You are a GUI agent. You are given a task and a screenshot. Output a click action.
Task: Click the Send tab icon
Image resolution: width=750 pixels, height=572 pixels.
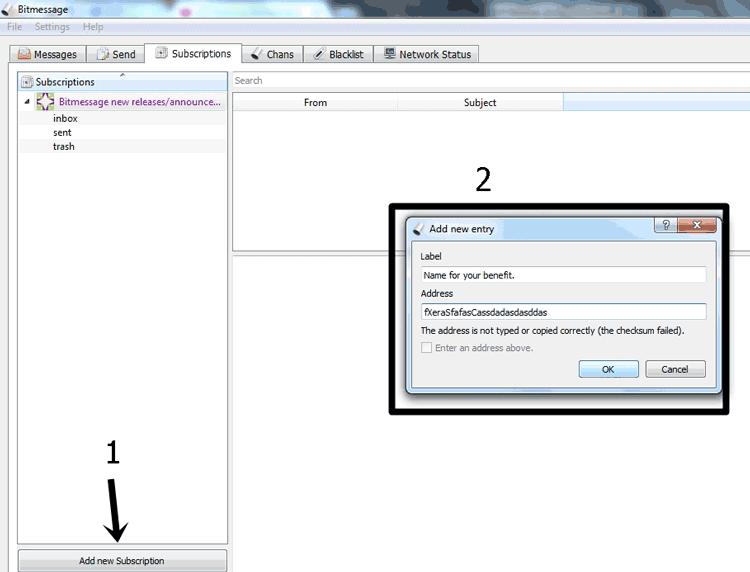103,54
